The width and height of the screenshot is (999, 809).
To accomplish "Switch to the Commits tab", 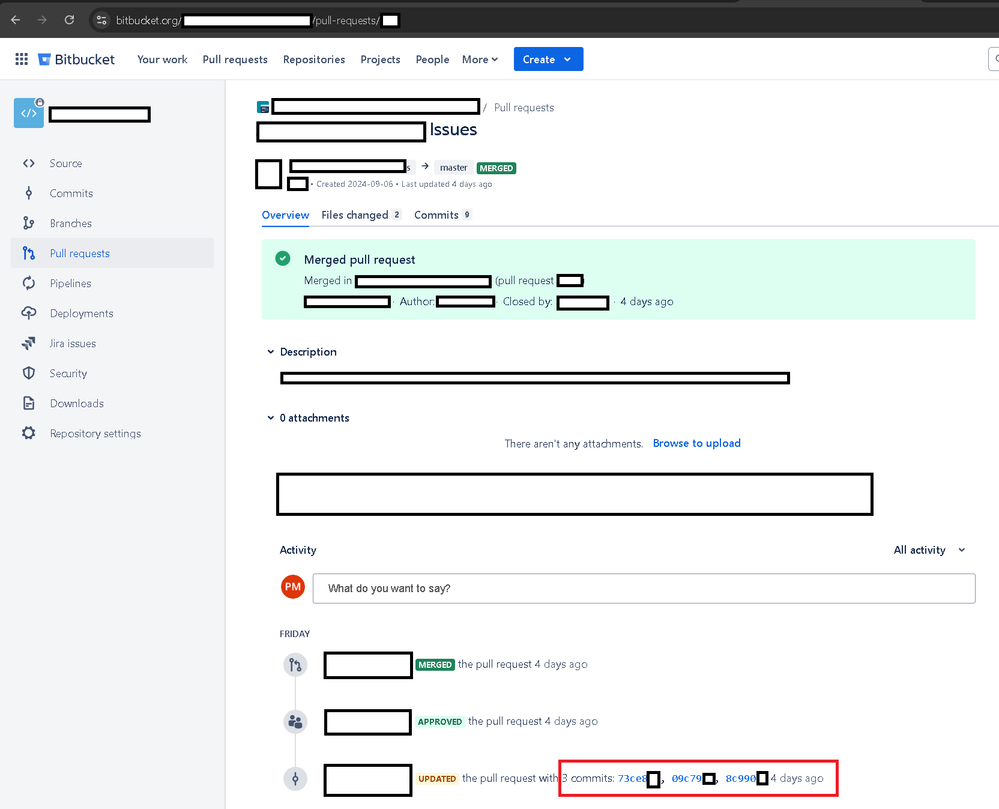I will click(443, 215).
